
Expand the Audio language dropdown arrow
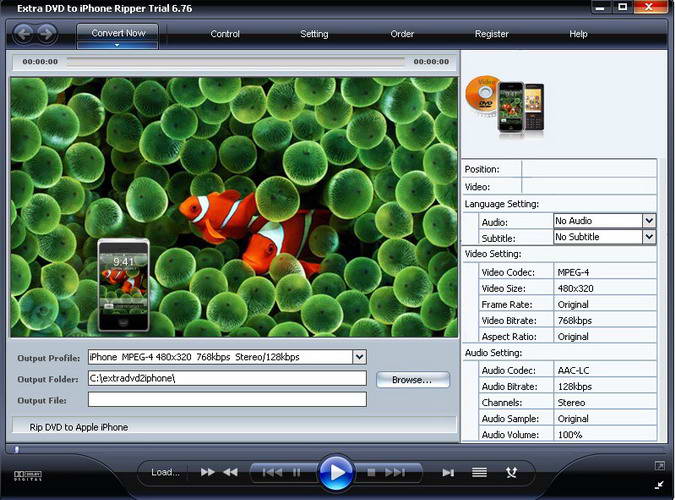tap(649, 221)
